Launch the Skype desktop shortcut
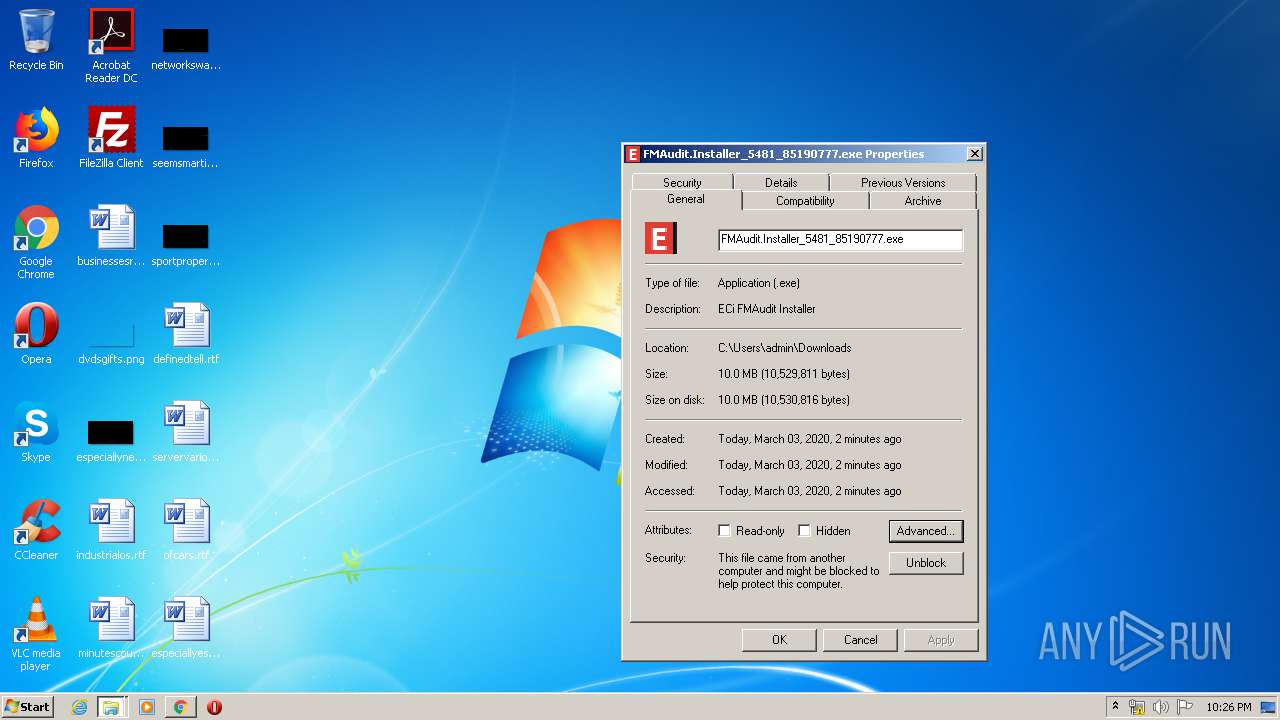 click(36, 432)
